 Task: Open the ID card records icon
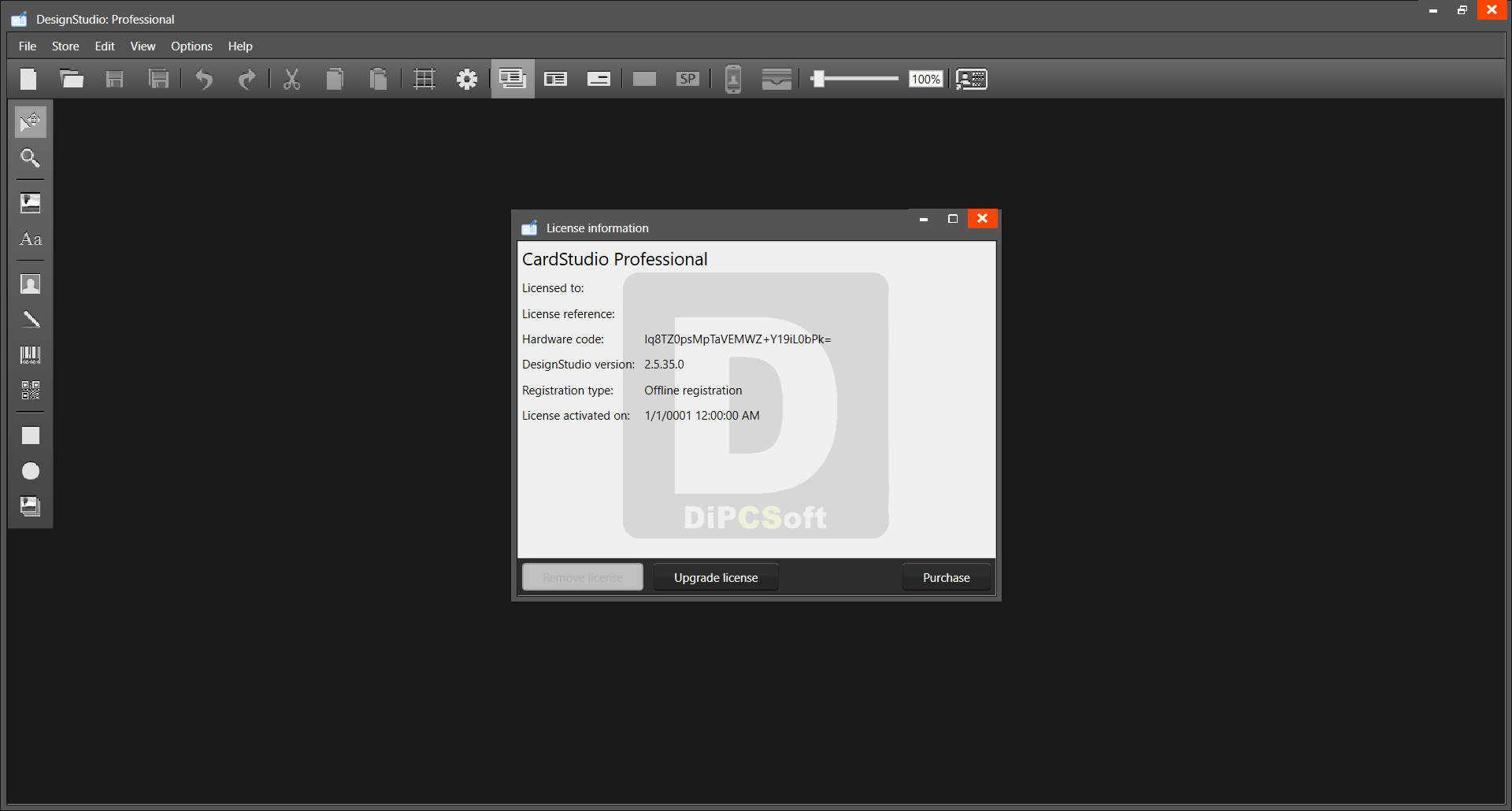click(972, 79)
